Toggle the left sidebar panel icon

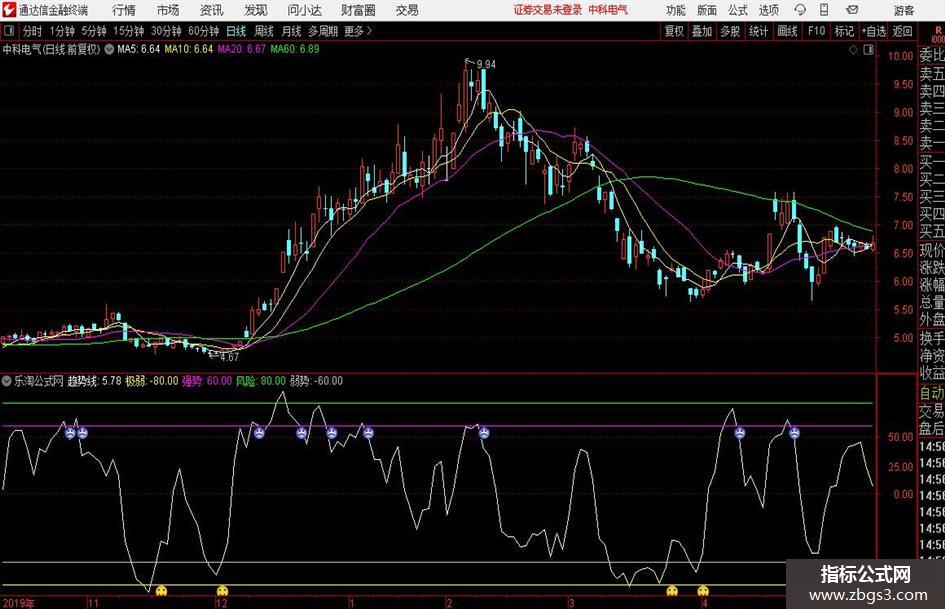coord(8,31)
